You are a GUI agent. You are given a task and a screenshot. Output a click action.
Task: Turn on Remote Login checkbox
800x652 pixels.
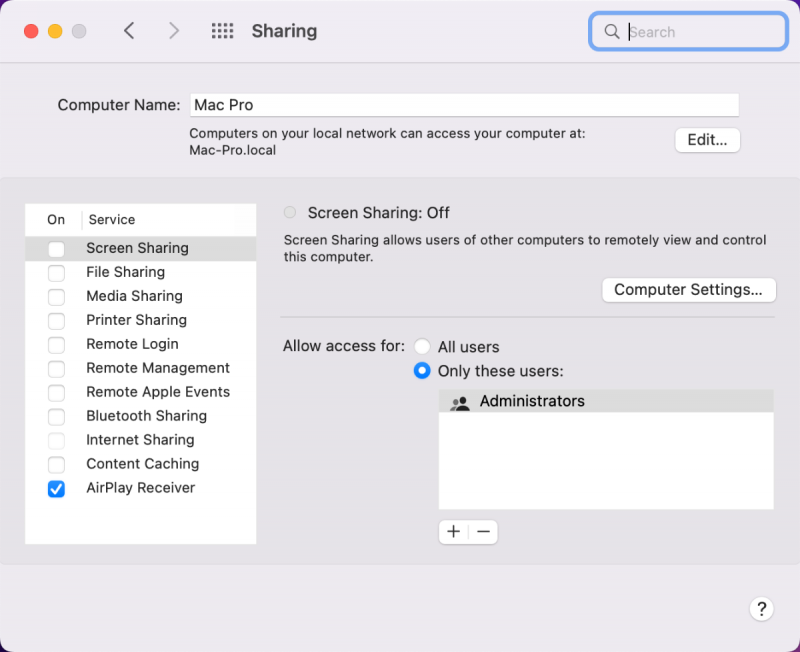coord(57,345)
